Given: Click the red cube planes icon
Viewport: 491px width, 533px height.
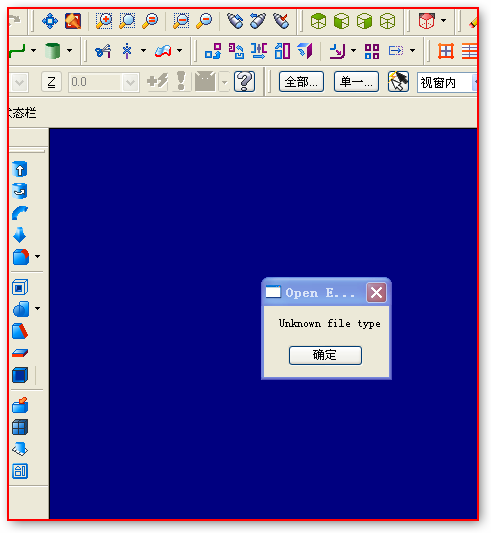Looking at the screenshot, I should tap(426, 21).
